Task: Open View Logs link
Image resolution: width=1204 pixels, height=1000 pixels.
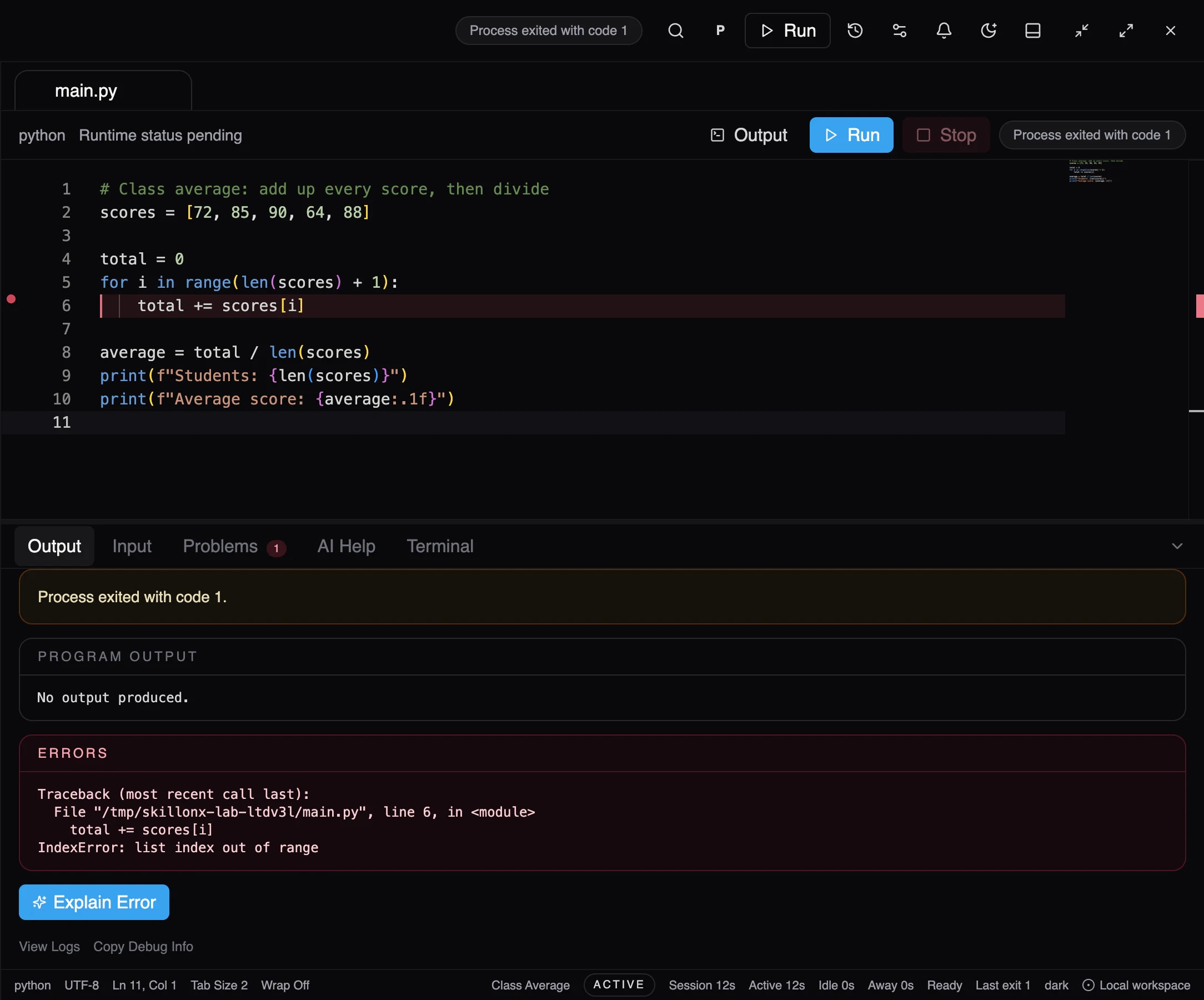Action: [49, 947]
